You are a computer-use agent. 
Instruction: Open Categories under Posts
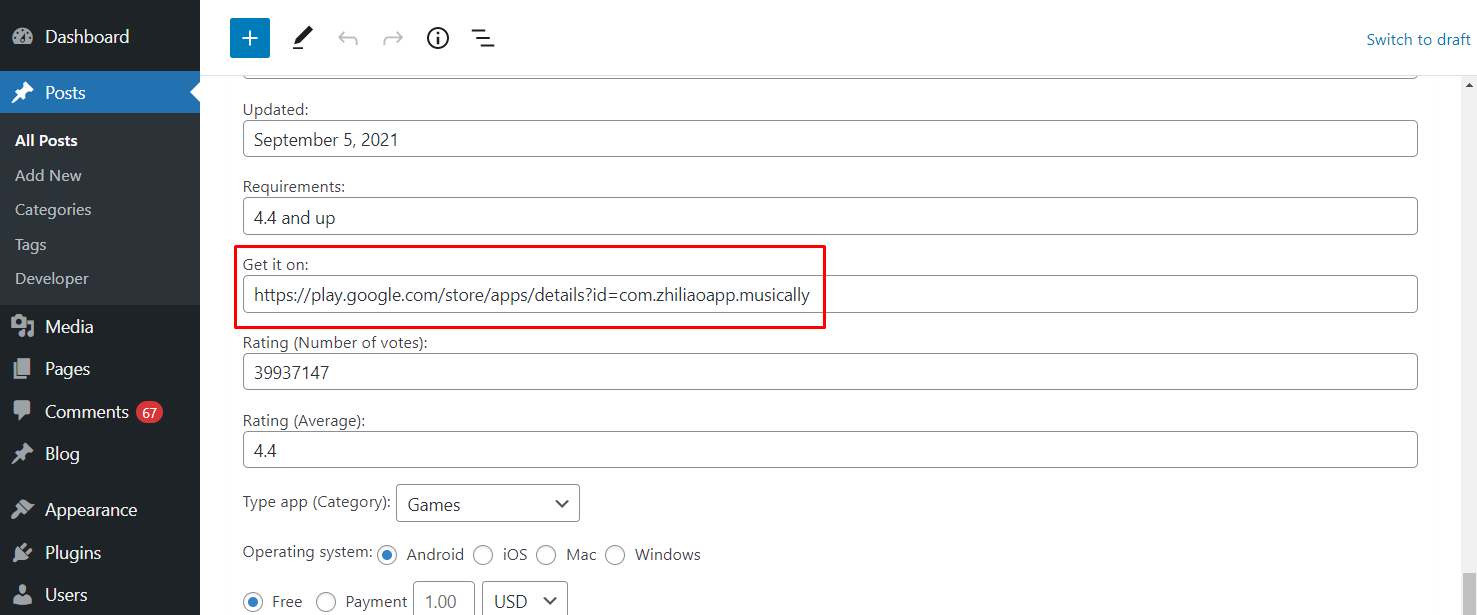pyautogui.click(x=53, y=210)
